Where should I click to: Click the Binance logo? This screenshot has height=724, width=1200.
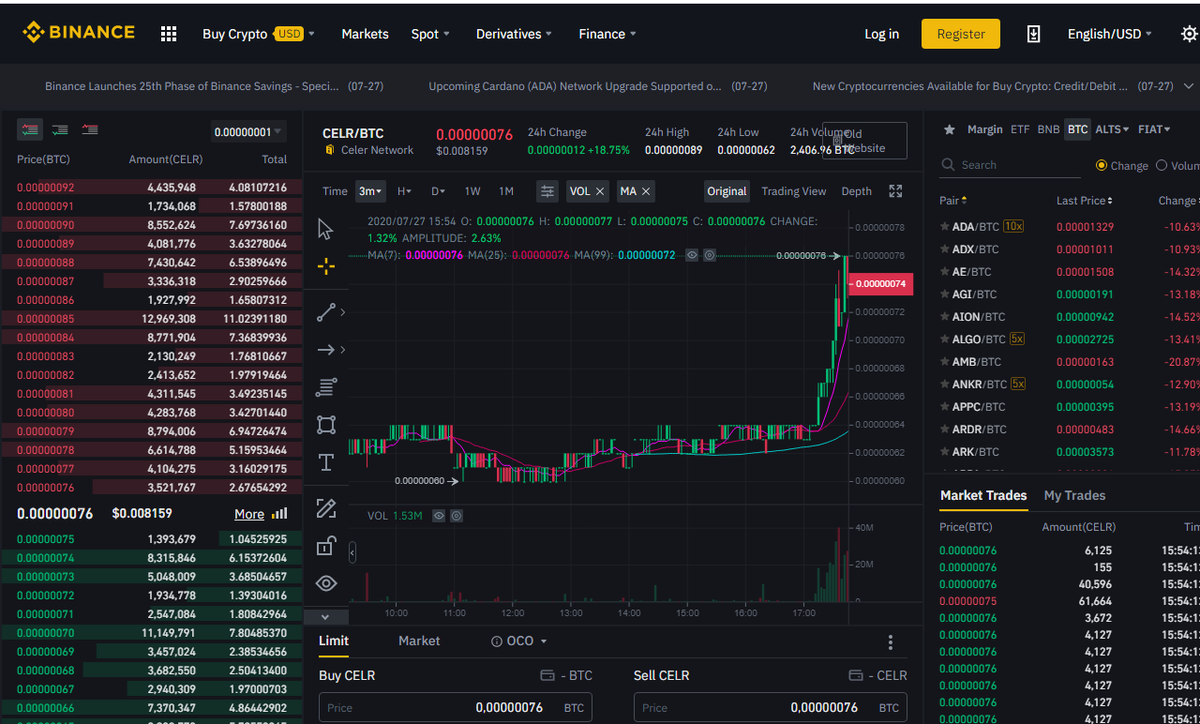tap(78, 33)
